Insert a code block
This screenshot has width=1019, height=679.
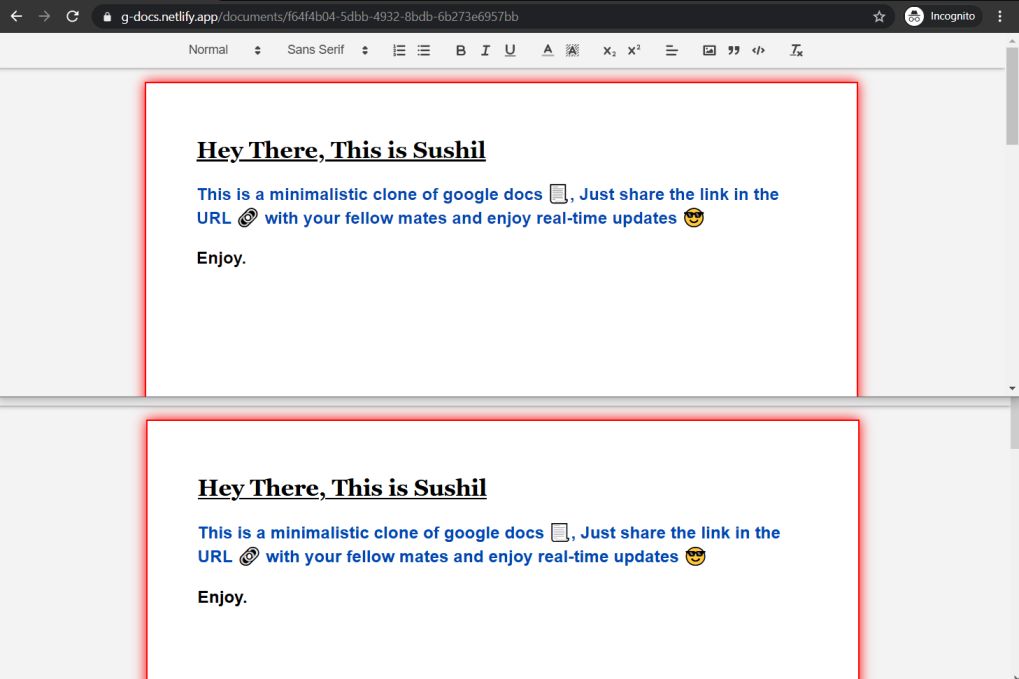758,49
